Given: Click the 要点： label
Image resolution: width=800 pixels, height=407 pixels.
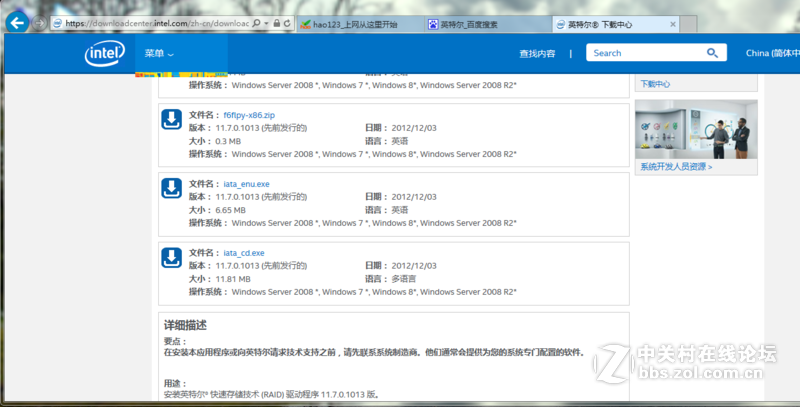Looking at the screenshot, I should pyautogui.click(x=176, y=341).
